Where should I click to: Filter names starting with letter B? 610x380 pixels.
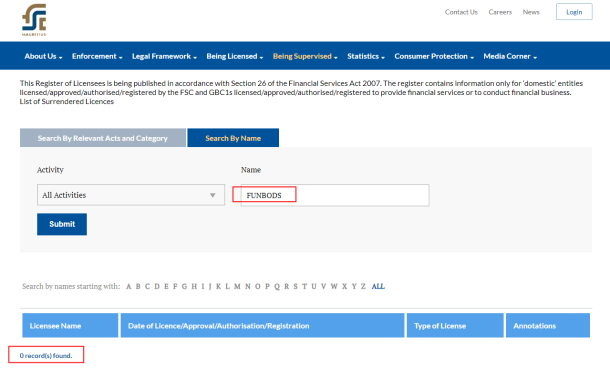pyautogui.click(x=138, y=287)
